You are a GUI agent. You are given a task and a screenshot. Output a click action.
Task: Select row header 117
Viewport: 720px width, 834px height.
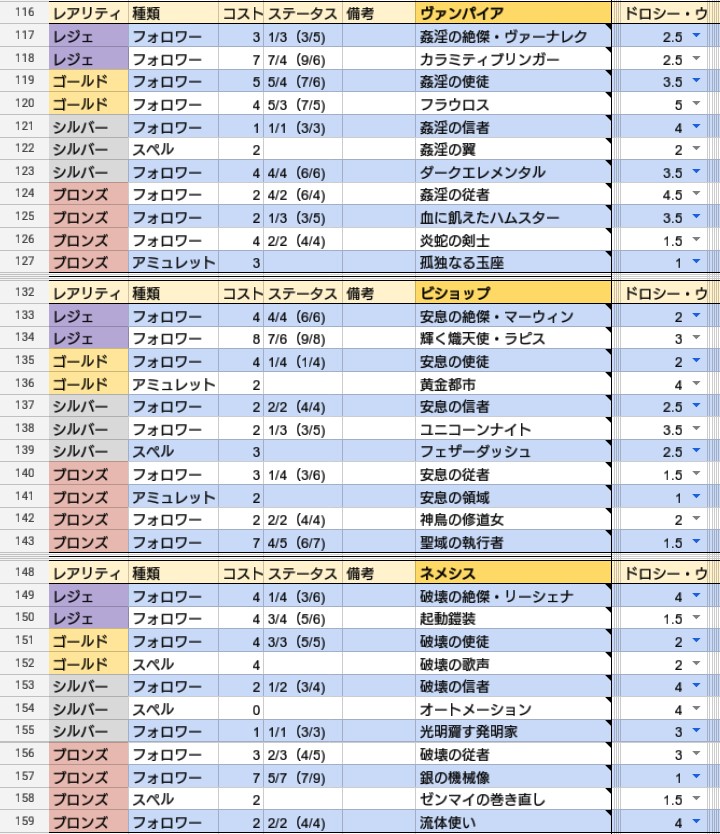tap(24, 36)
